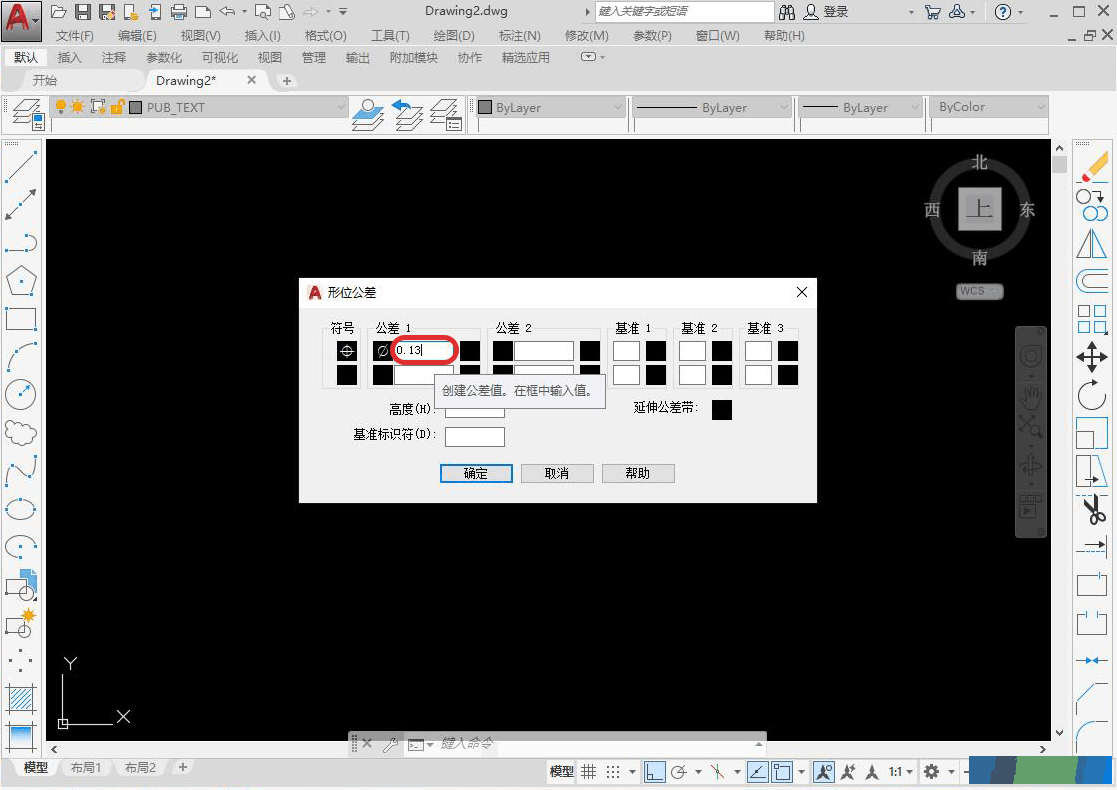Open the undo history dropdown arrow
This screenshot has width=1117, height=790.
click(244, 11)
